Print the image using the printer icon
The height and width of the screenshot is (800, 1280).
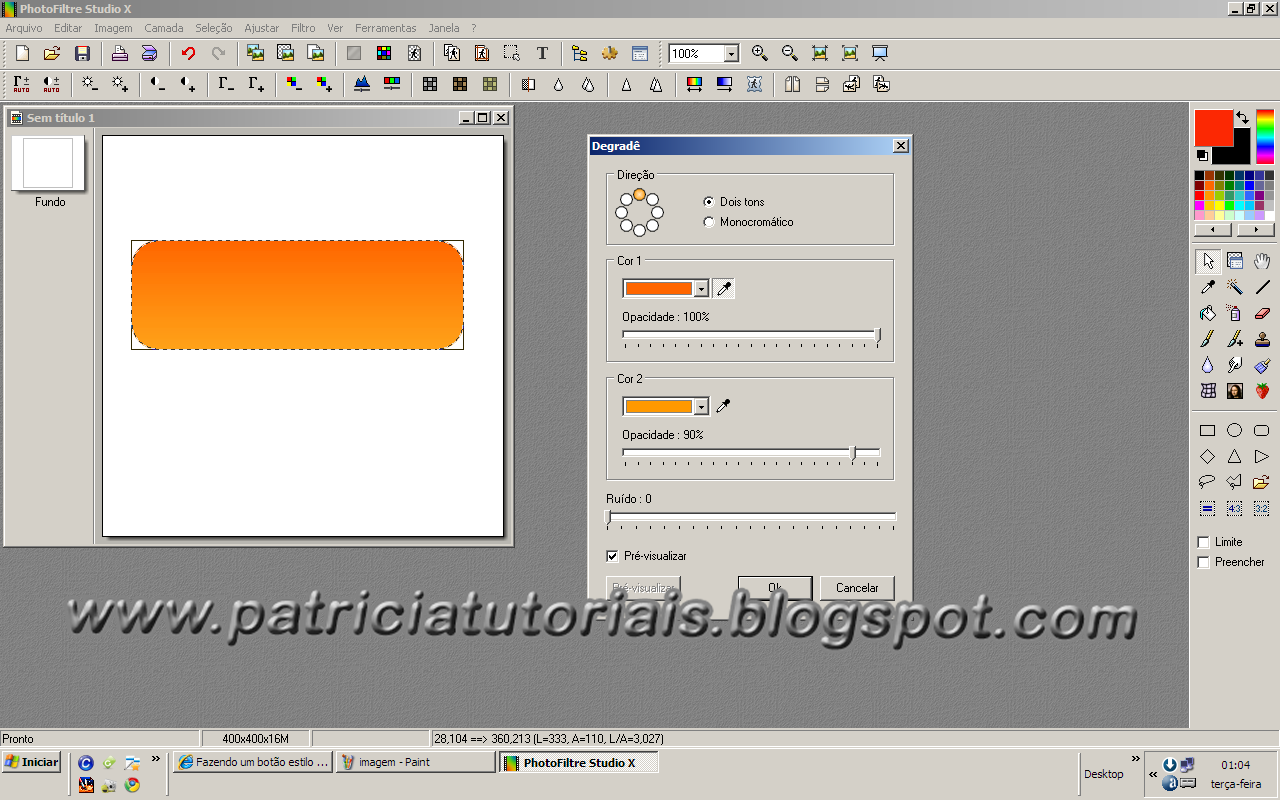click(x=120, y=53)
